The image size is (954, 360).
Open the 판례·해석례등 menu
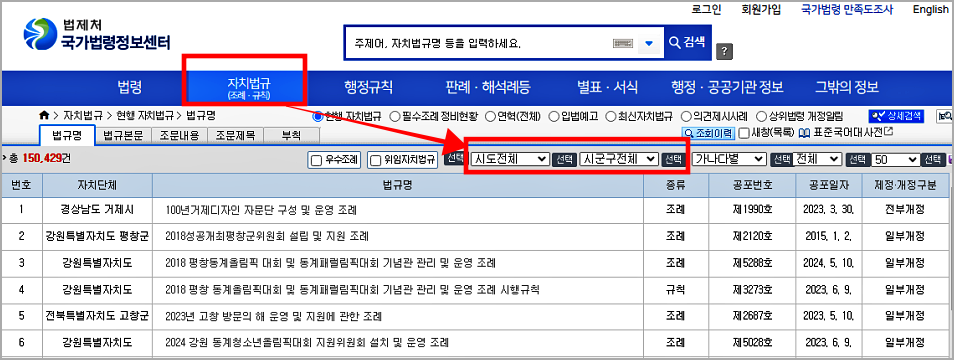(488, 88)
